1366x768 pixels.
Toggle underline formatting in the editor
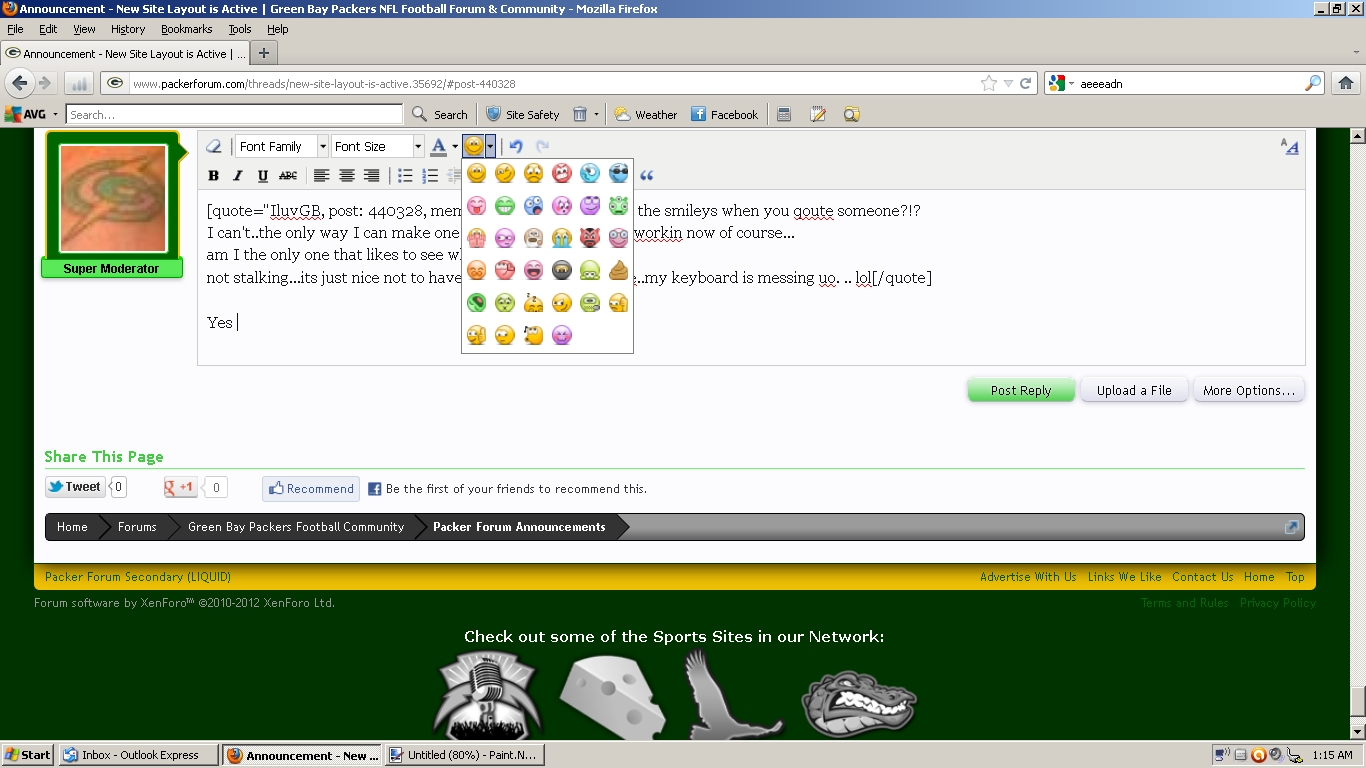[263, 176]
